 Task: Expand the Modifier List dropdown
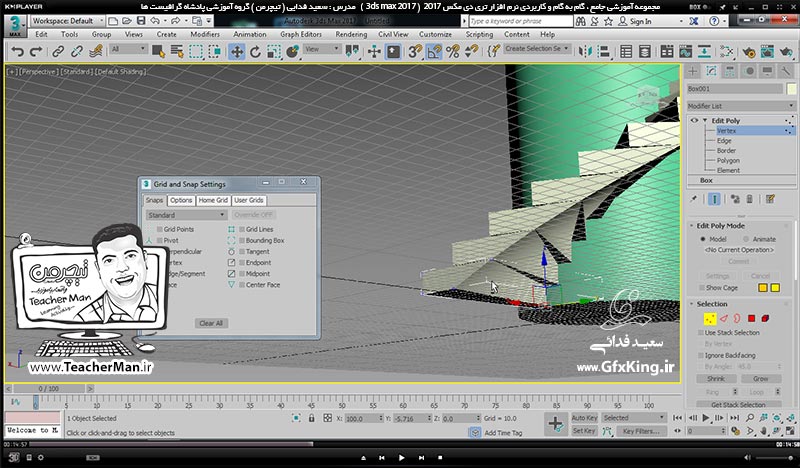[741, 106]
